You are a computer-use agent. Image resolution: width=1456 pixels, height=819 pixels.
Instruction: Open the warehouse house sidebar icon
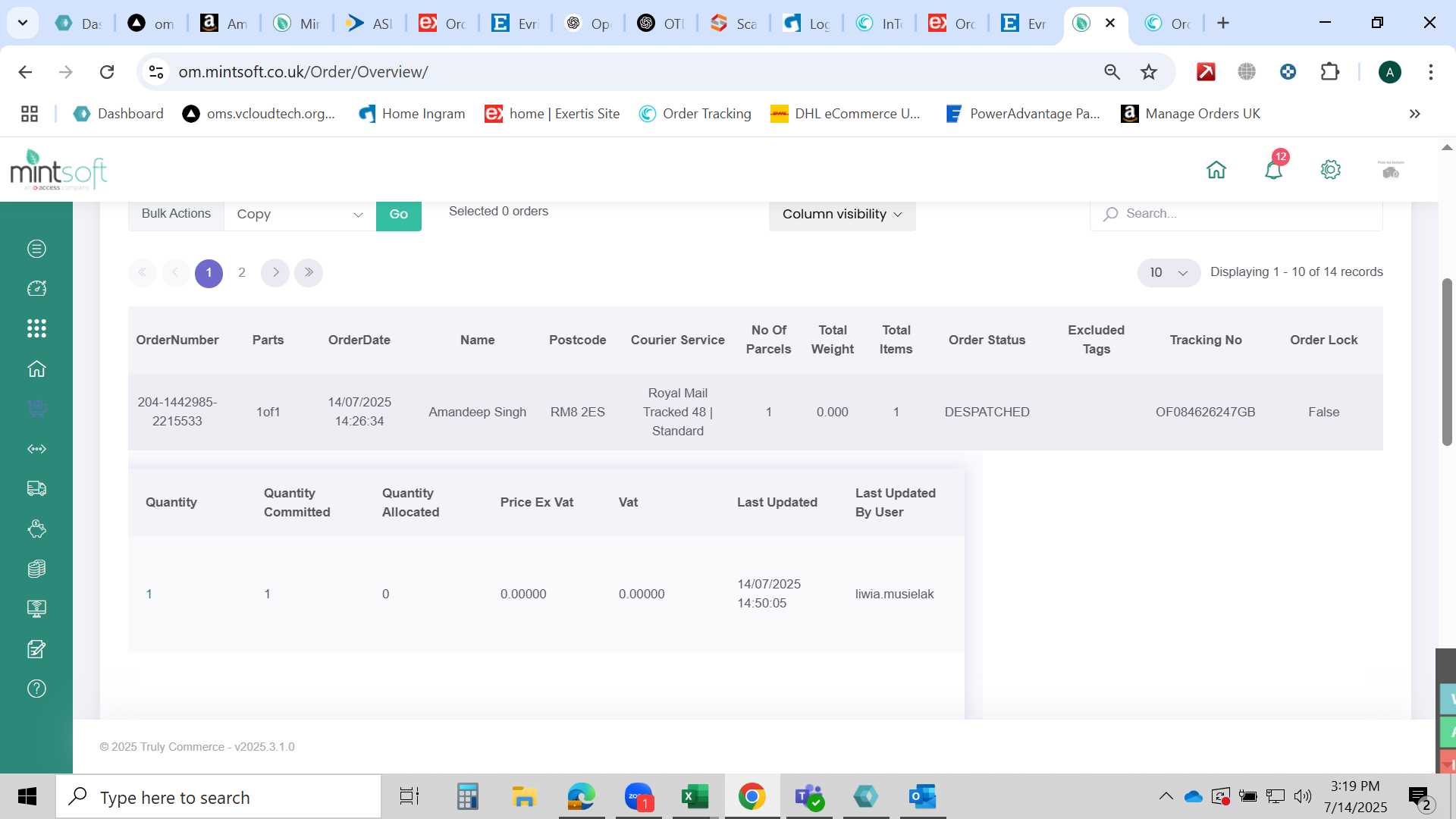36,369
